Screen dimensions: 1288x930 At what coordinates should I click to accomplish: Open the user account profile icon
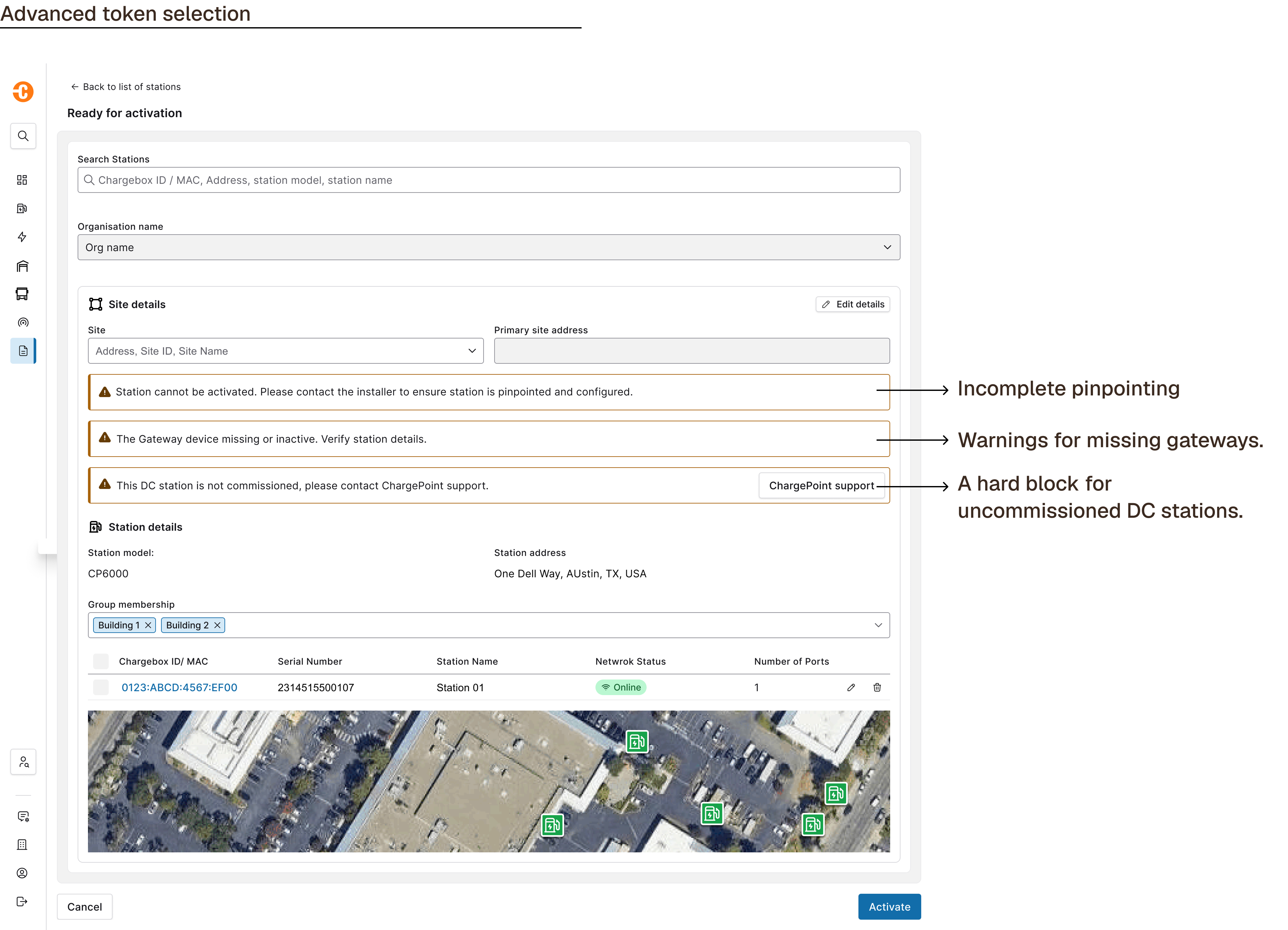coord(22,873)
